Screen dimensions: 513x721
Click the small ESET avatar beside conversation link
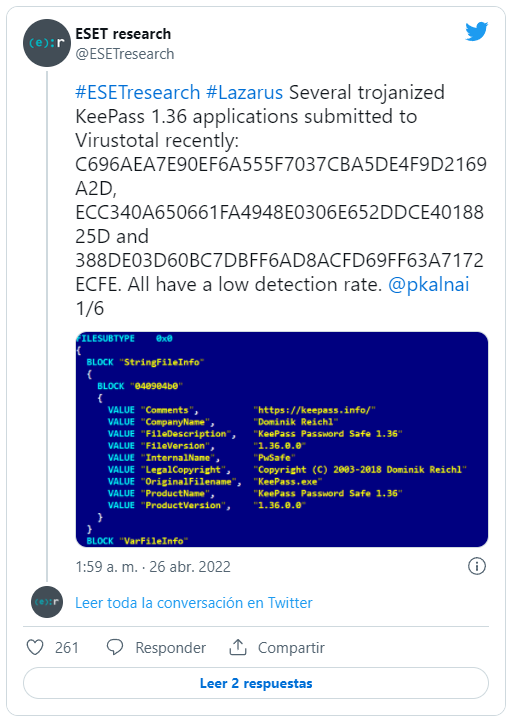point(47,602)
